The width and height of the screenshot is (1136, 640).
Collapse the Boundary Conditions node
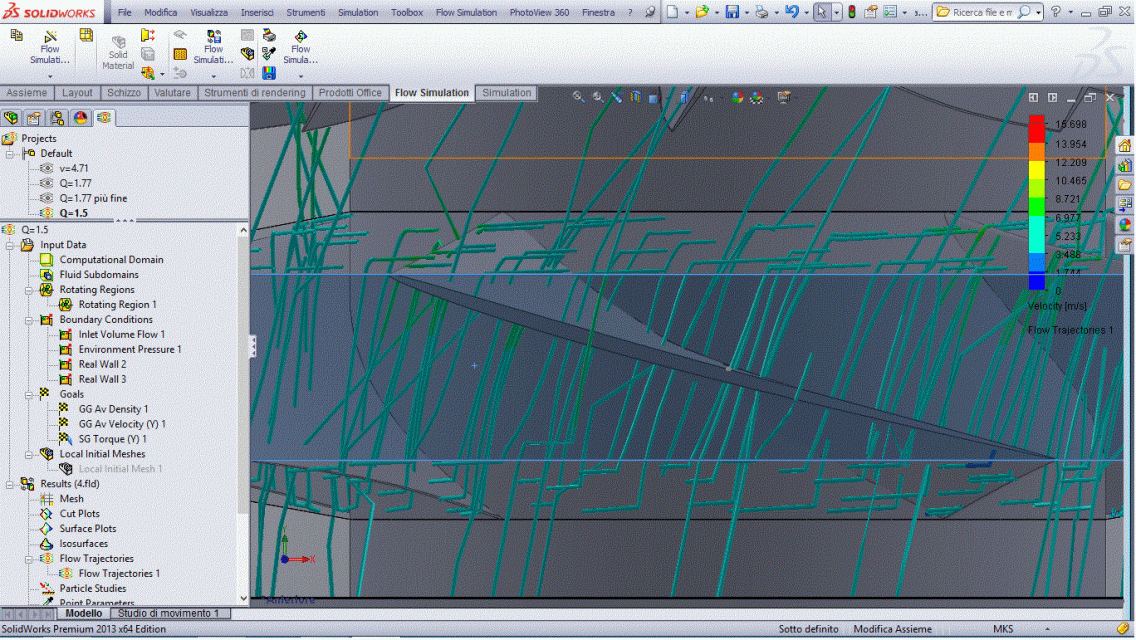click(29, 320)
